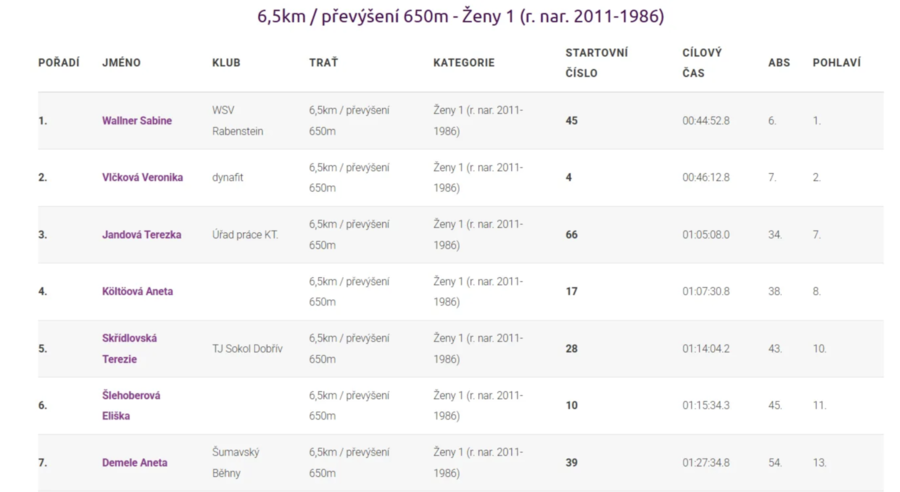900x492 pixels.
Task: Click the ABS column header
Action: (778, 63)
